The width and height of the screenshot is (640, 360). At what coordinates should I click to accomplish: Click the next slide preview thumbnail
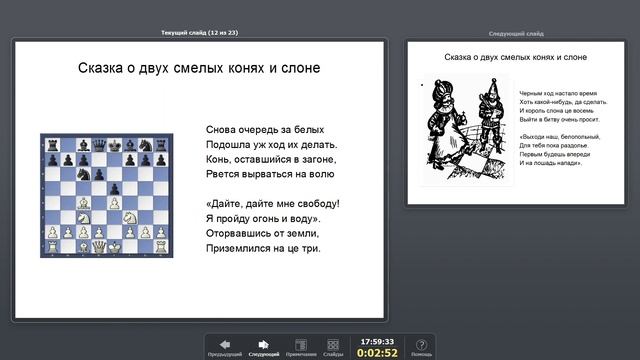[x=516, y=123]
